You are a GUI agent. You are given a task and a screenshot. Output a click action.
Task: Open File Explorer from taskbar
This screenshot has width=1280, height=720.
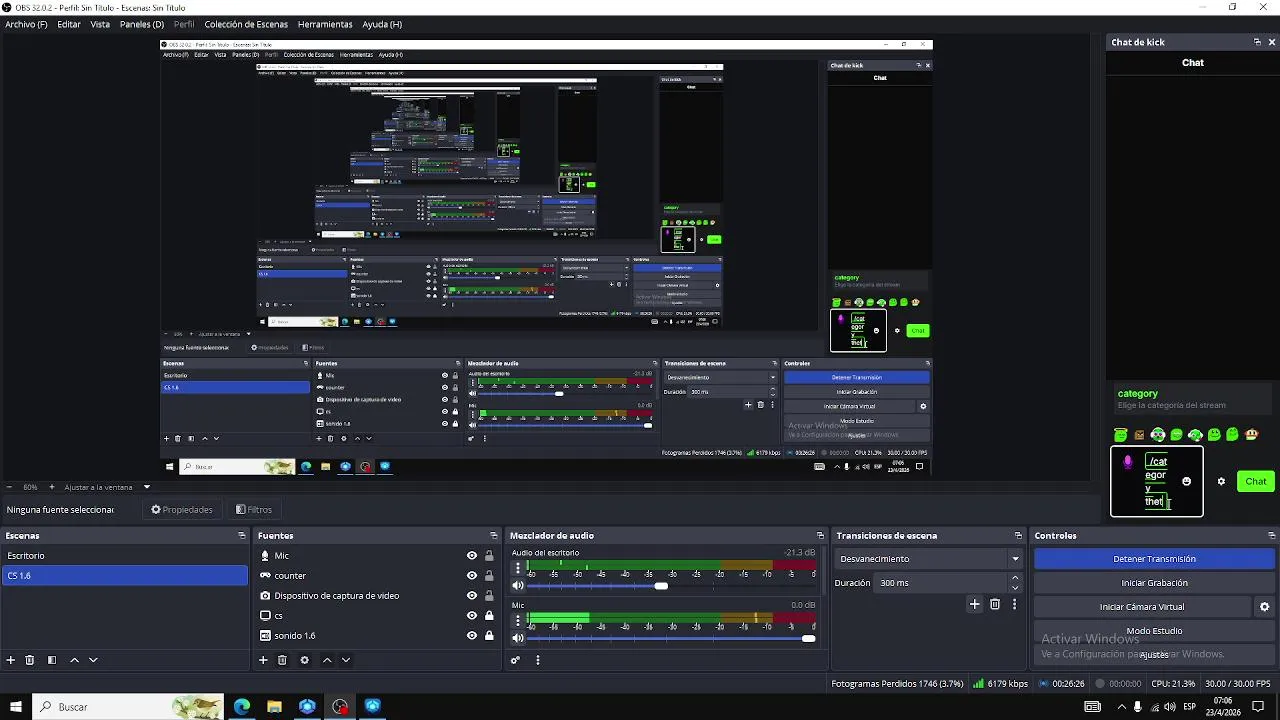point(274,707)
